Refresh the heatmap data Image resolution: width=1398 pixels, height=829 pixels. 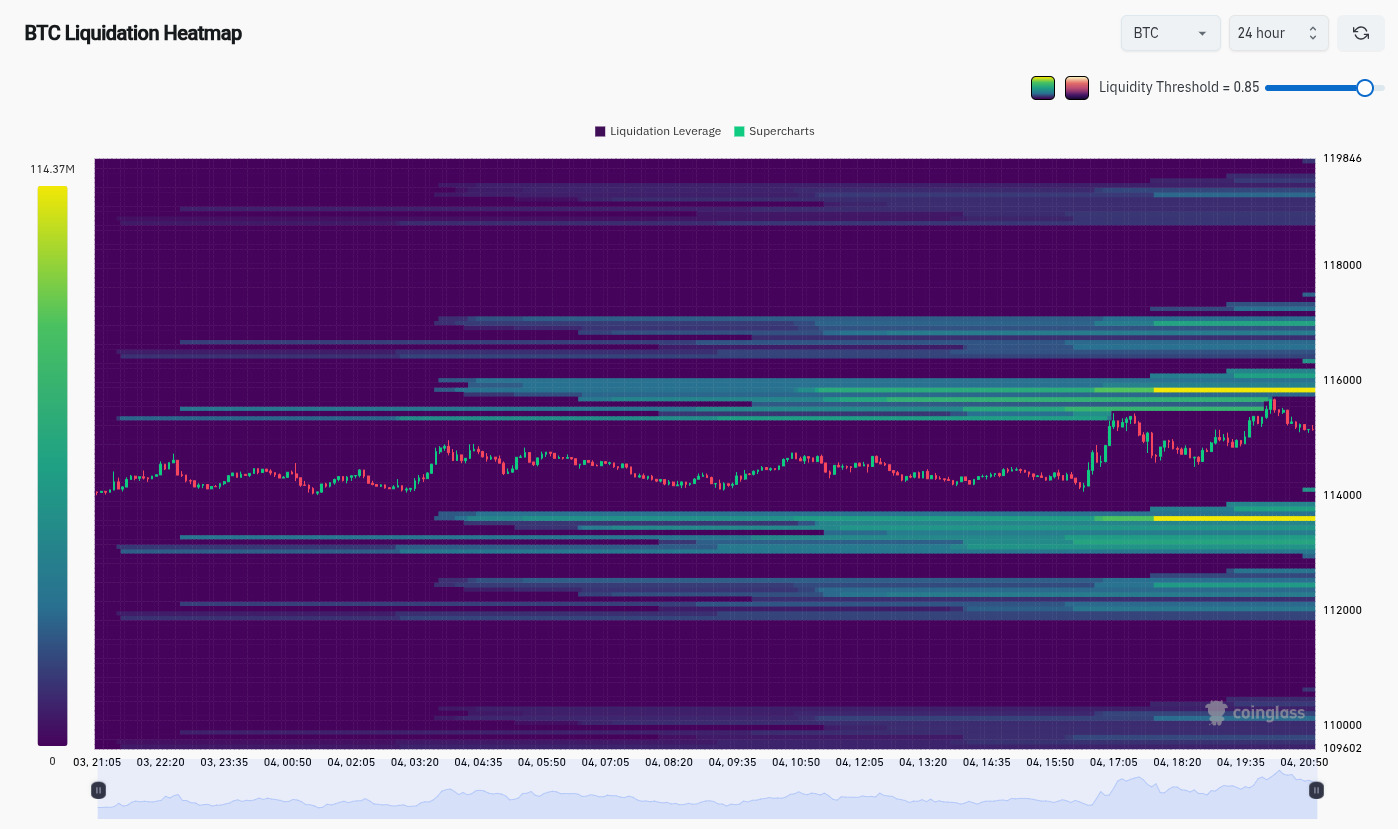1361,32
